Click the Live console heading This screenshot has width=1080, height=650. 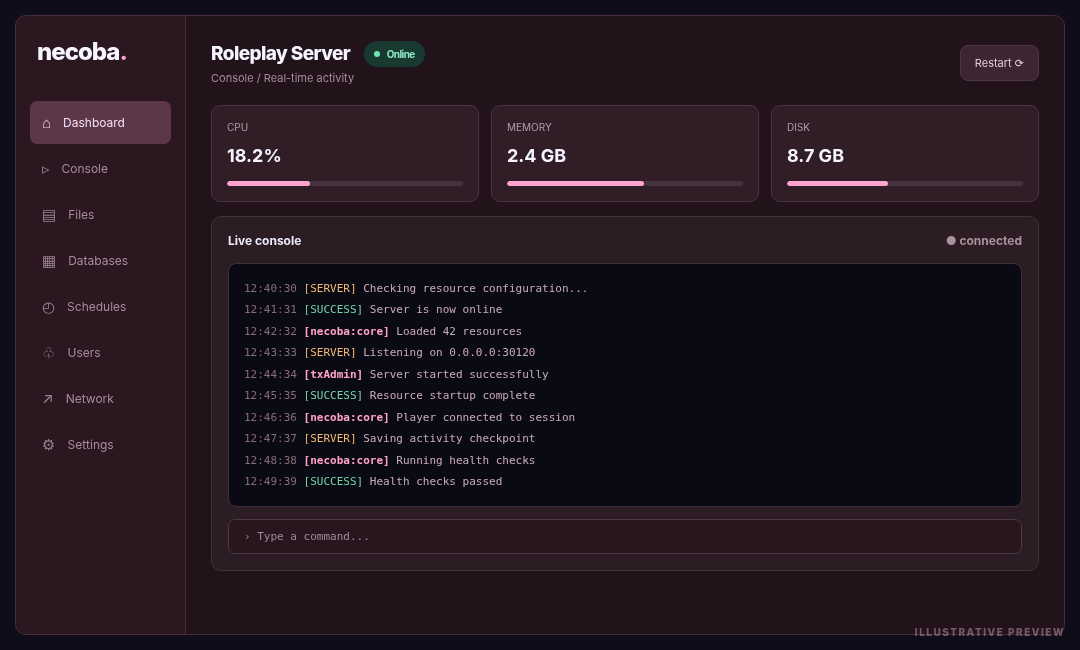264,241
